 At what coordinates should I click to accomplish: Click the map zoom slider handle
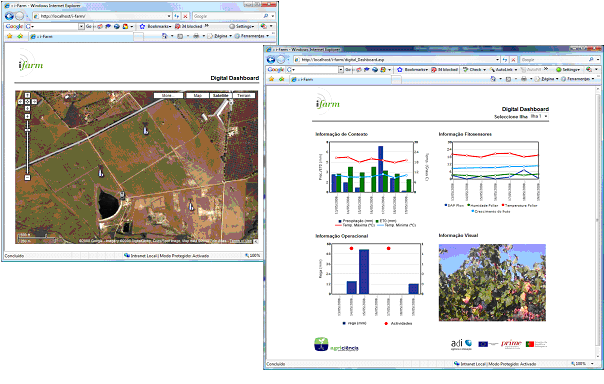(27, 130)
